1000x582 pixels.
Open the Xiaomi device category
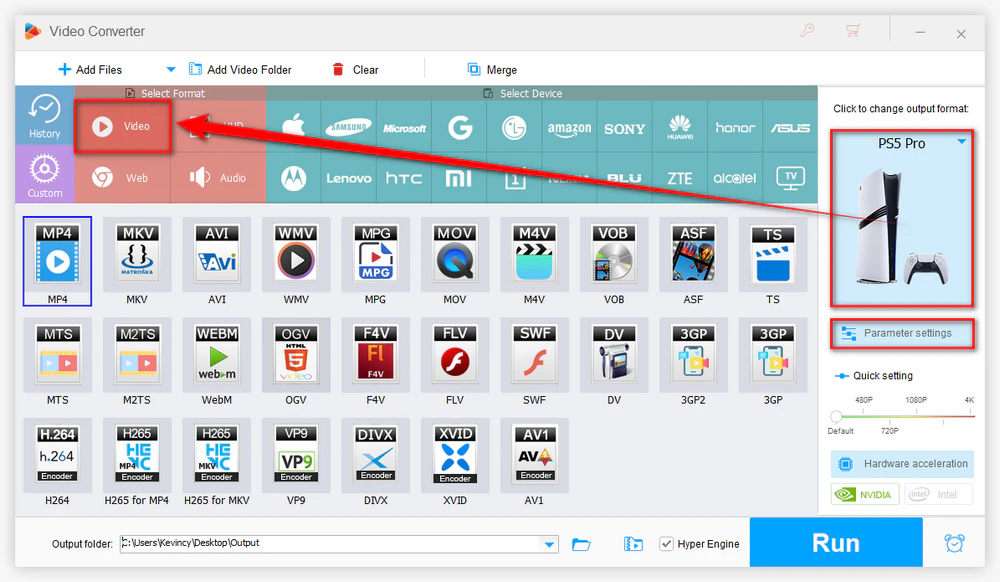(459, 178)
